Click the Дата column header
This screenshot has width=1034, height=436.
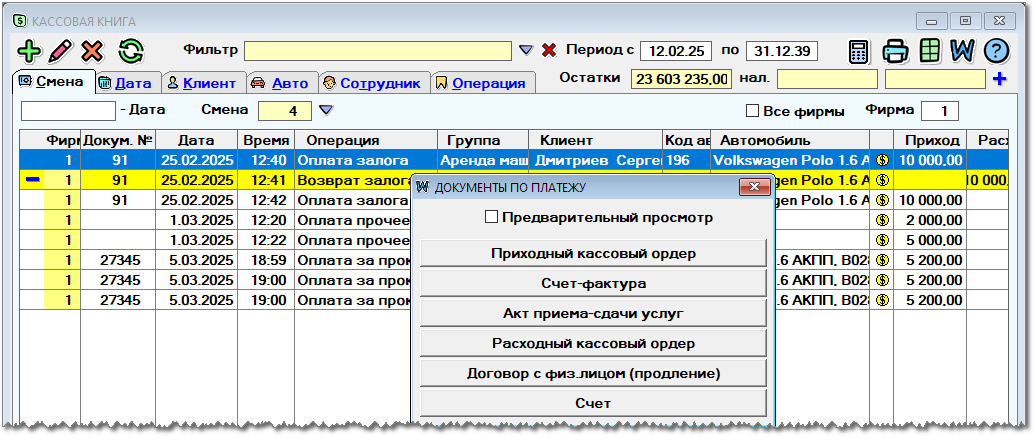pos(197,140)
